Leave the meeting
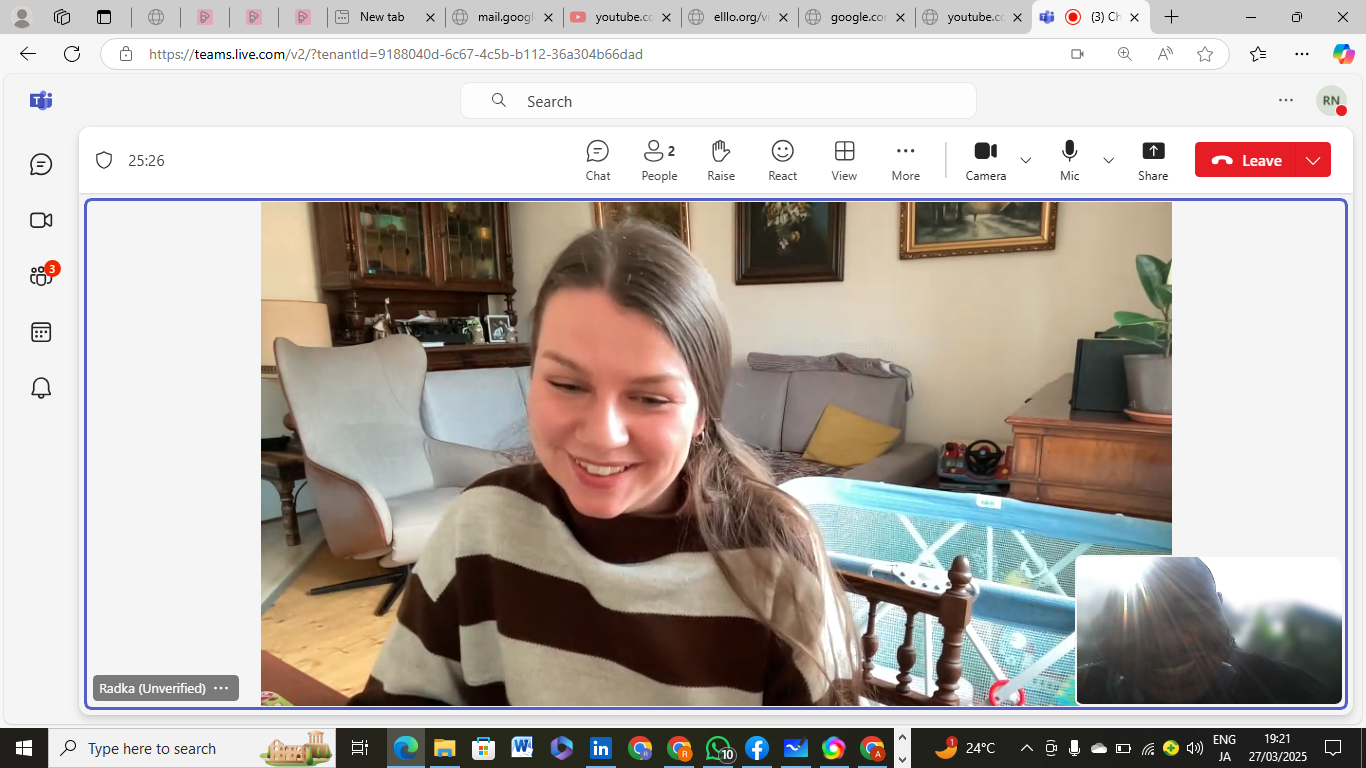1366x768 pixels. pos(1246,160)
